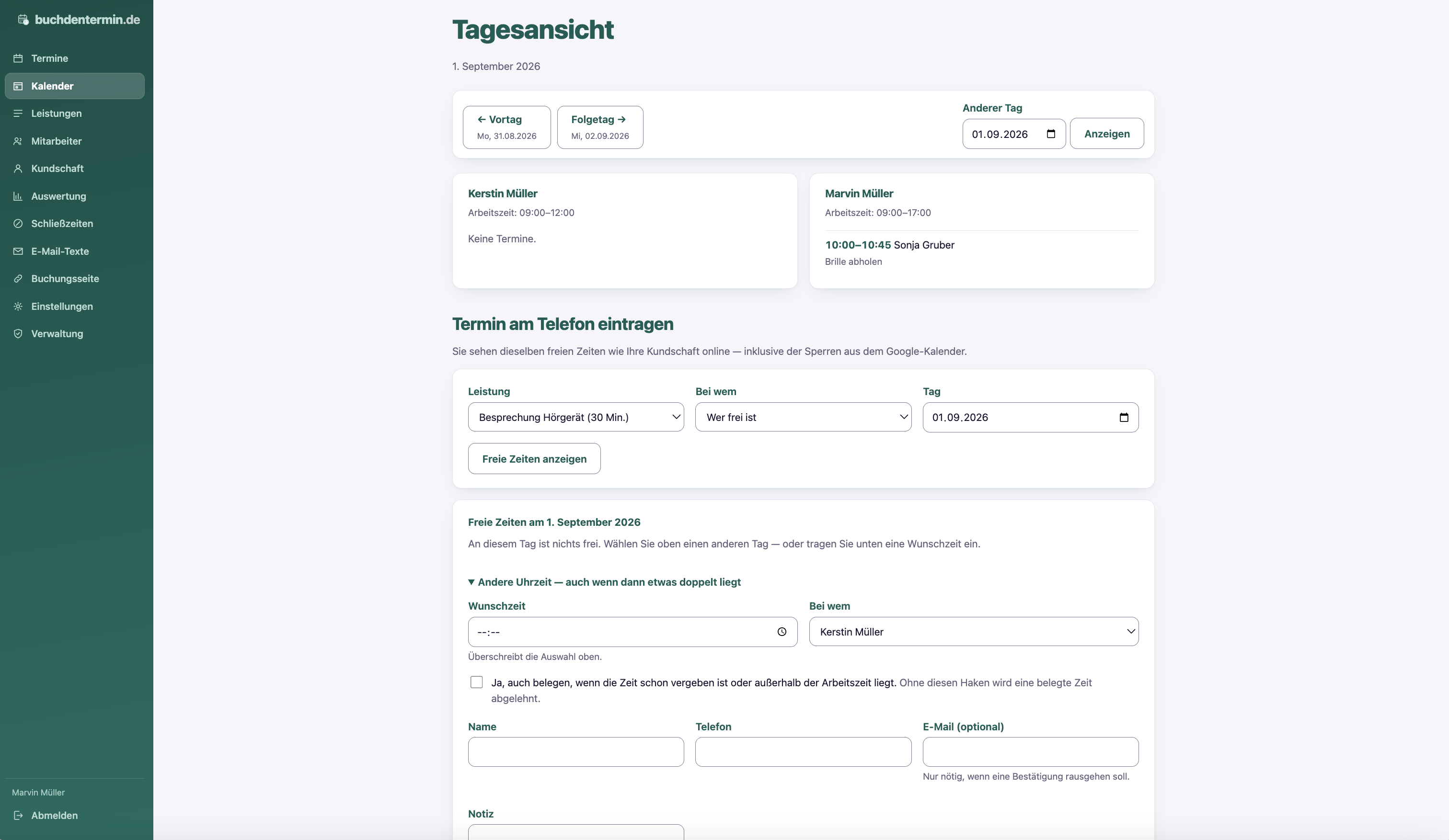The image size is (1449, 840).
Task: Click the 'Brille abholen' note text
Action: [x=853, y=261]
